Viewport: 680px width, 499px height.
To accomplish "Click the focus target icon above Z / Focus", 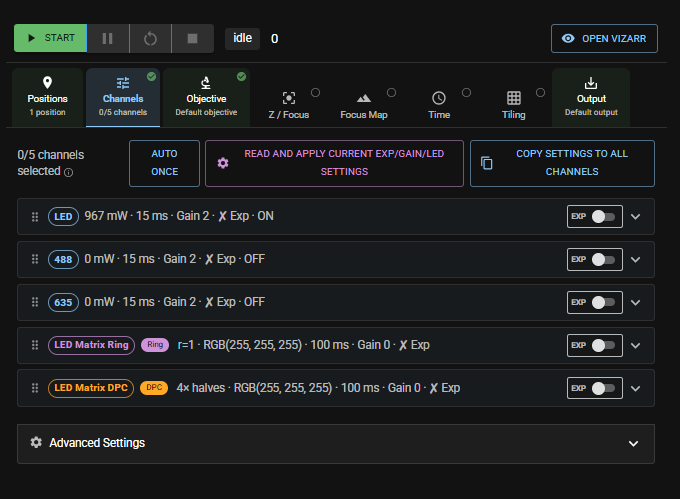I will pos(289,98).
